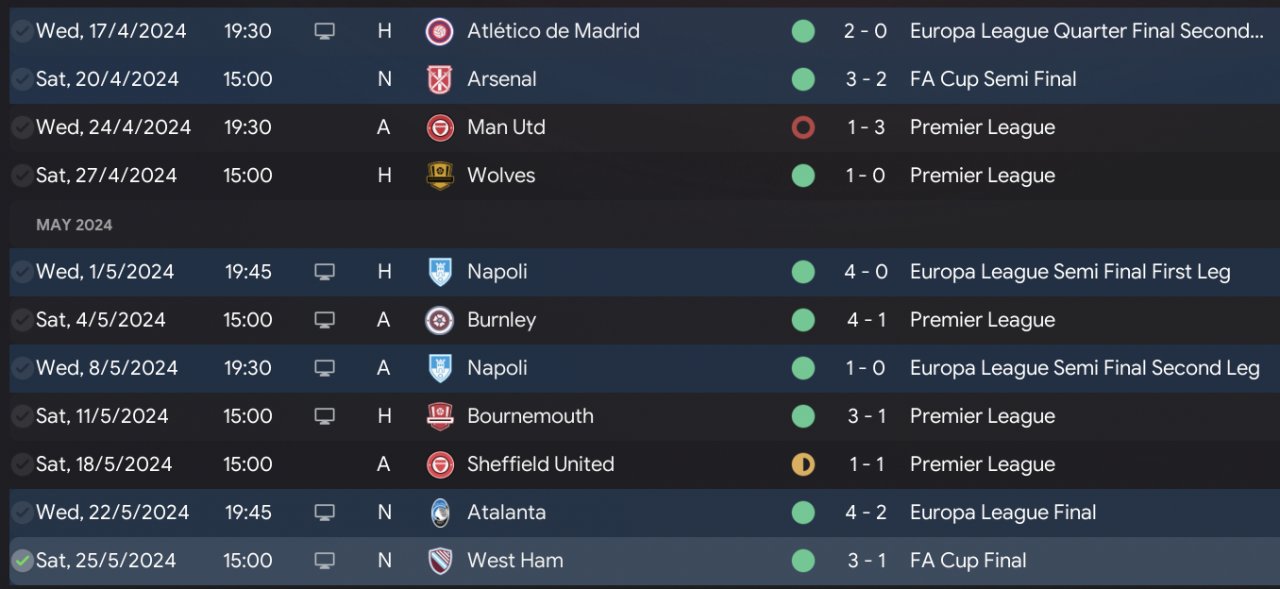Toggle the checkmark for Sheffield United fixture

pos(21,464)
